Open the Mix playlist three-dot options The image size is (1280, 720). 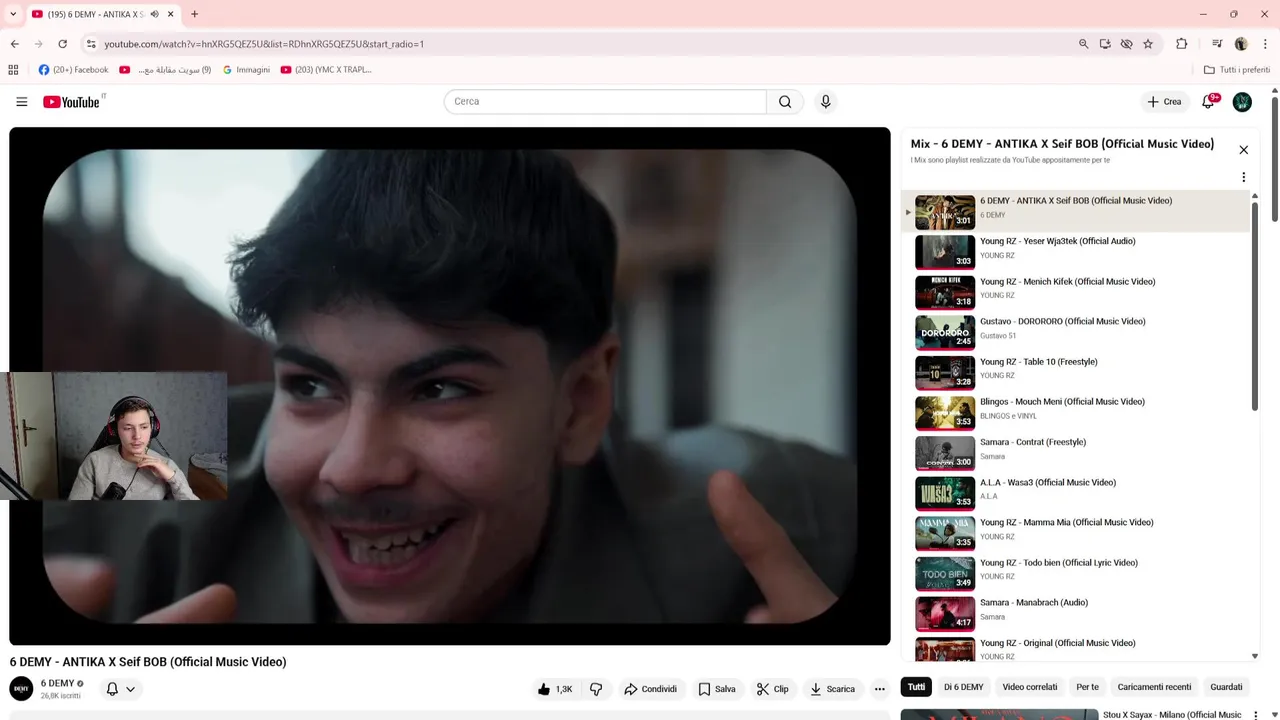click(1243, 177)
